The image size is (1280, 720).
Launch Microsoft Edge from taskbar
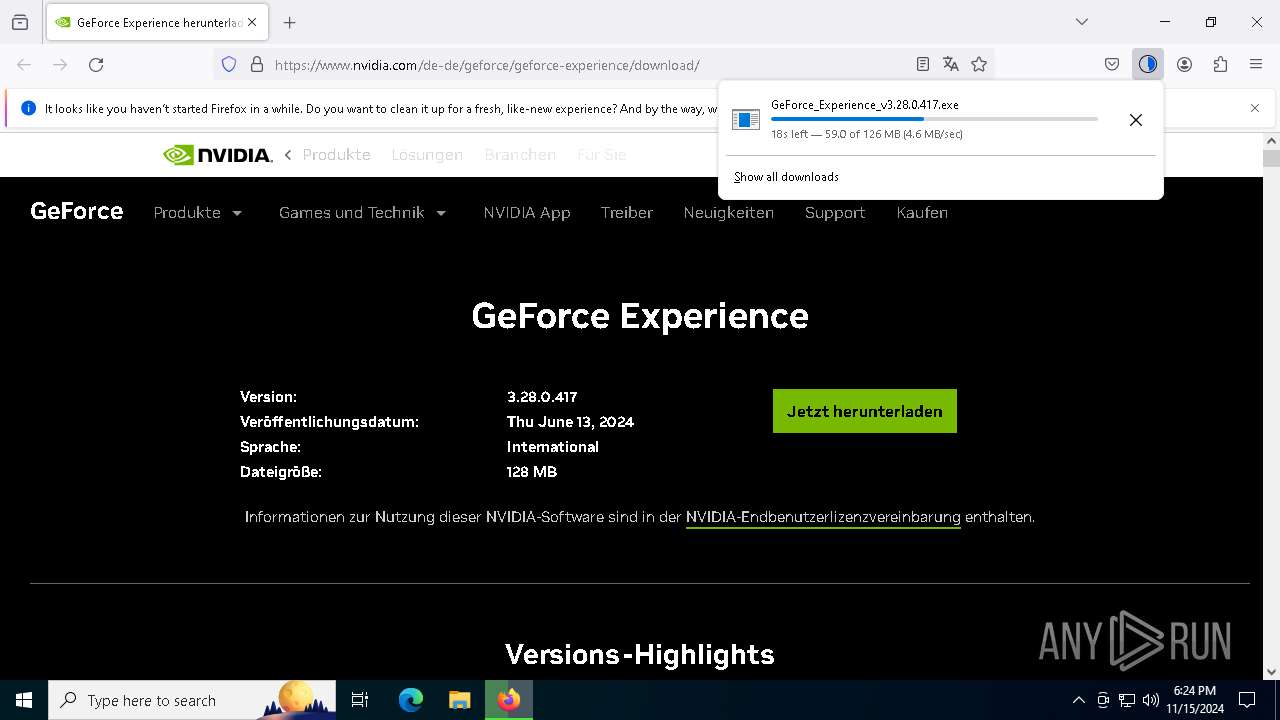tap(411, 700)
